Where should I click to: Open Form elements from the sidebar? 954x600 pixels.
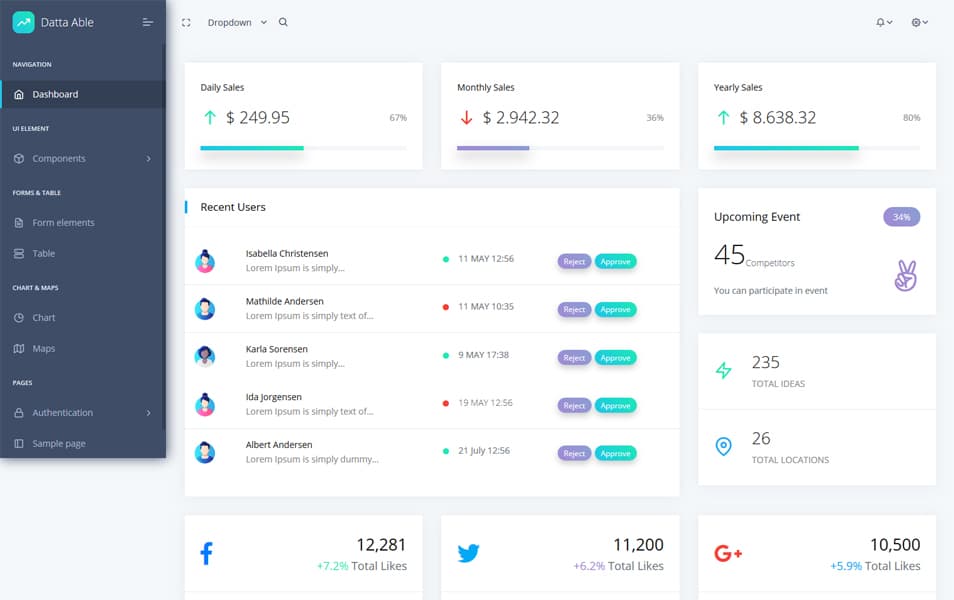point(63,222)
